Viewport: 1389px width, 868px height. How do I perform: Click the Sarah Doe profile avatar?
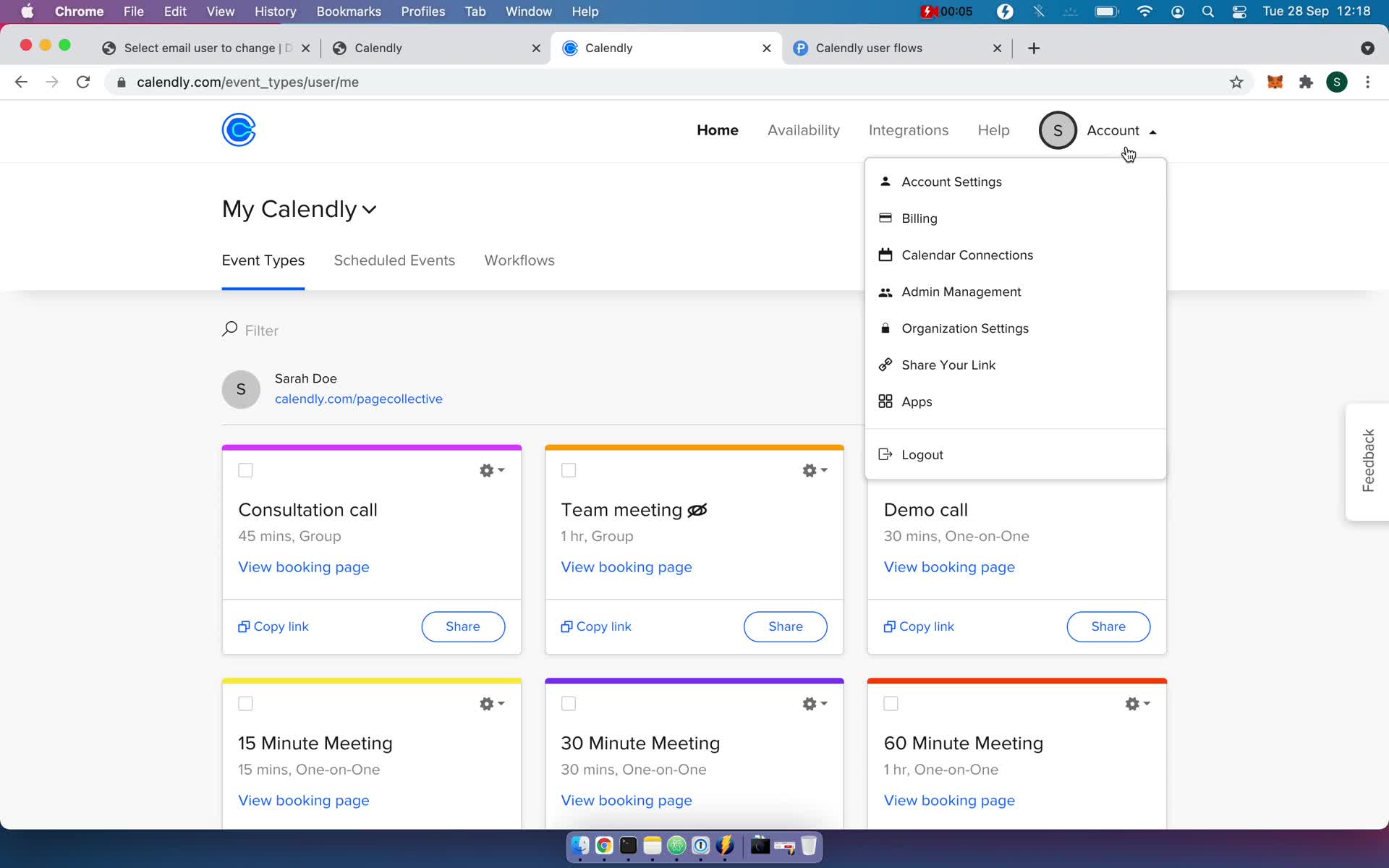coord(241,389)
